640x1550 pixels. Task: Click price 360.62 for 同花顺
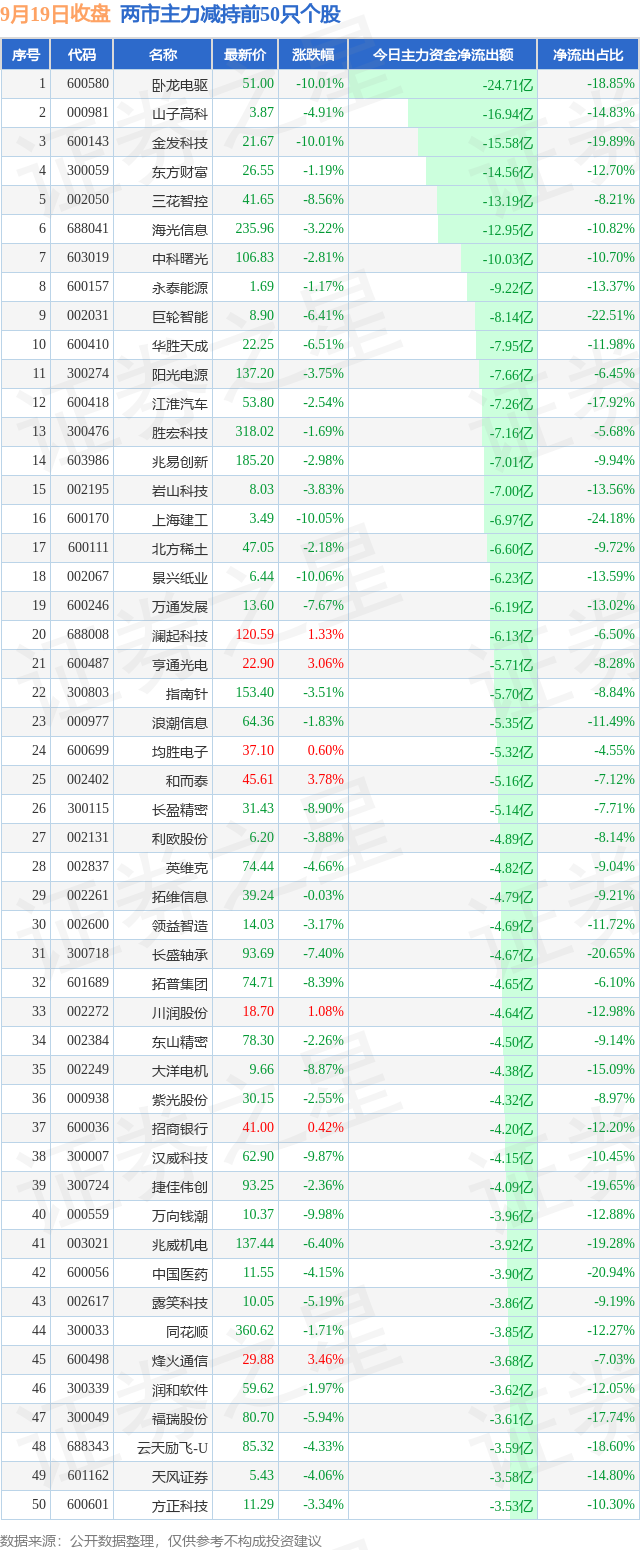click(x=254, y=1331)
